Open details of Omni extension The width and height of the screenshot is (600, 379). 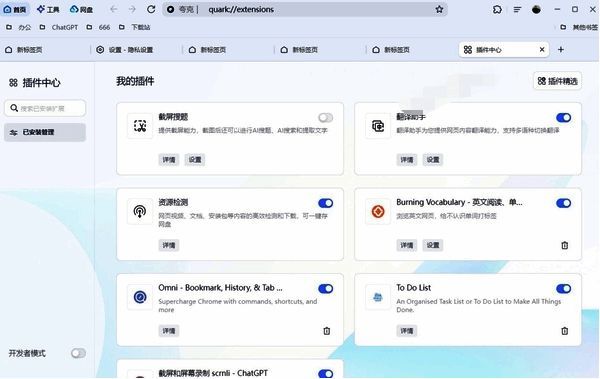pyautogui.click(x=169, y=331)
